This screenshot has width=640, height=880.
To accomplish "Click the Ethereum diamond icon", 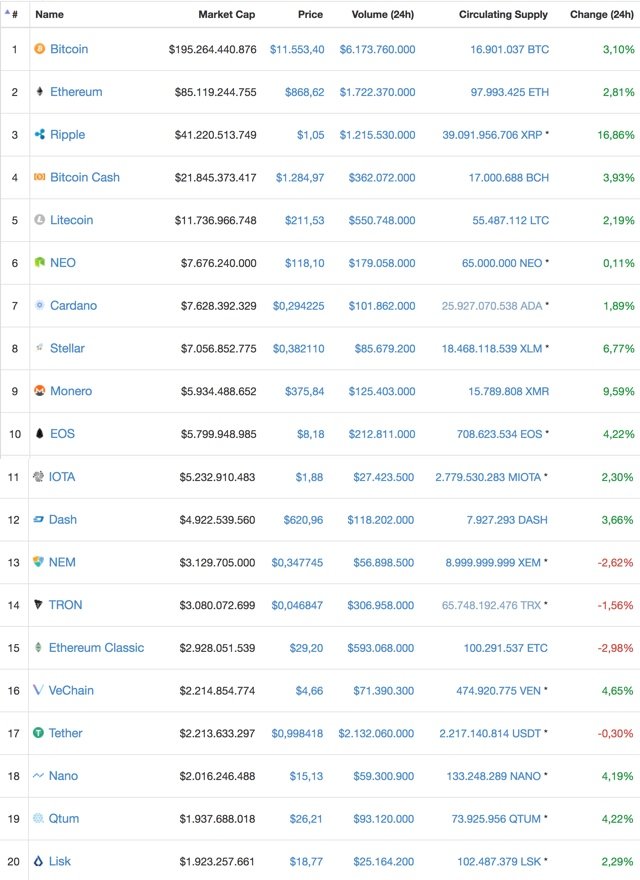I will click(39, 91).
